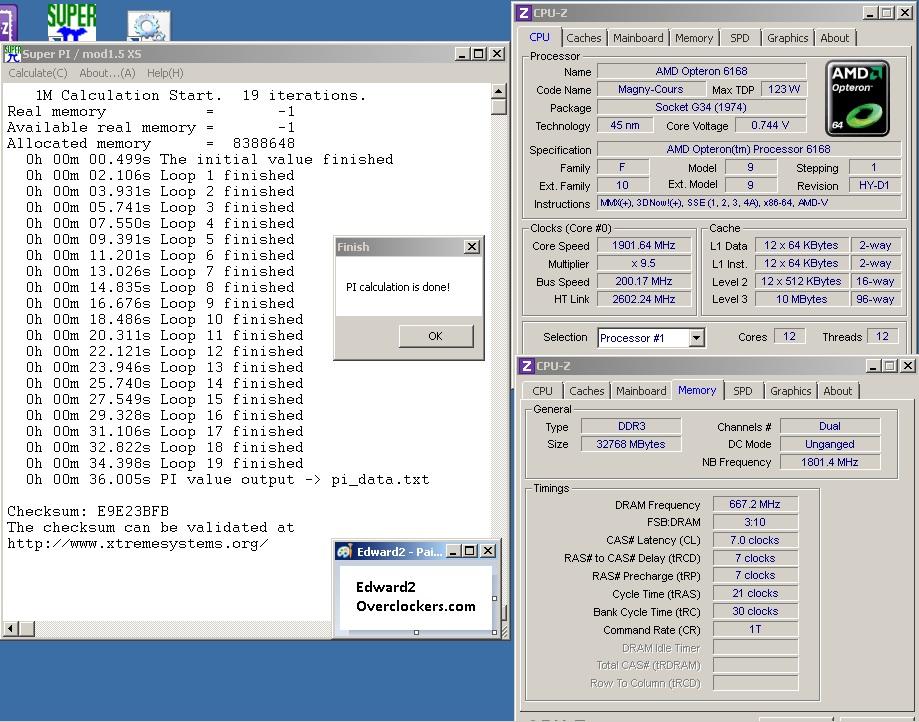This screenshot has height=722, width=919.
Task: Click the '2602.24 MHz' HT Link value
Action: point(644,299)
